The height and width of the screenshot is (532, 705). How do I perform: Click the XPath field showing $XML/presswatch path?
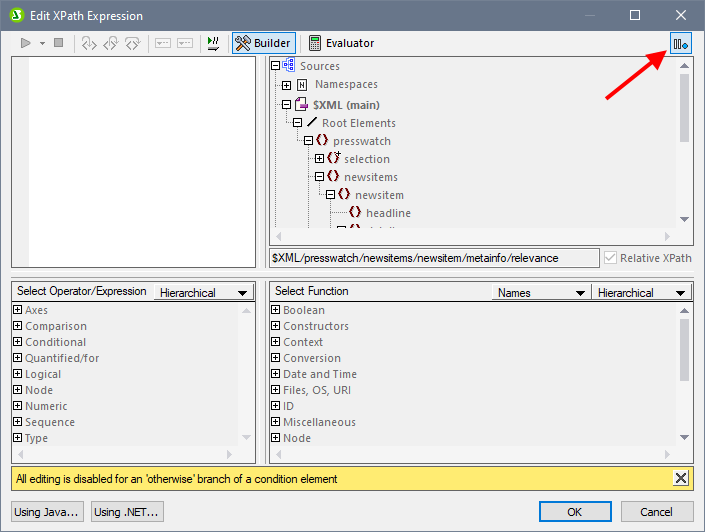click(x=434, y=258)
